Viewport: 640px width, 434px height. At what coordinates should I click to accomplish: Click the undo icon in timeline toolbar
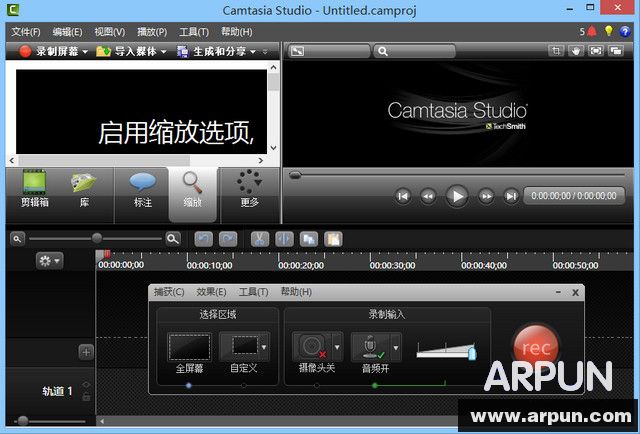204,239
